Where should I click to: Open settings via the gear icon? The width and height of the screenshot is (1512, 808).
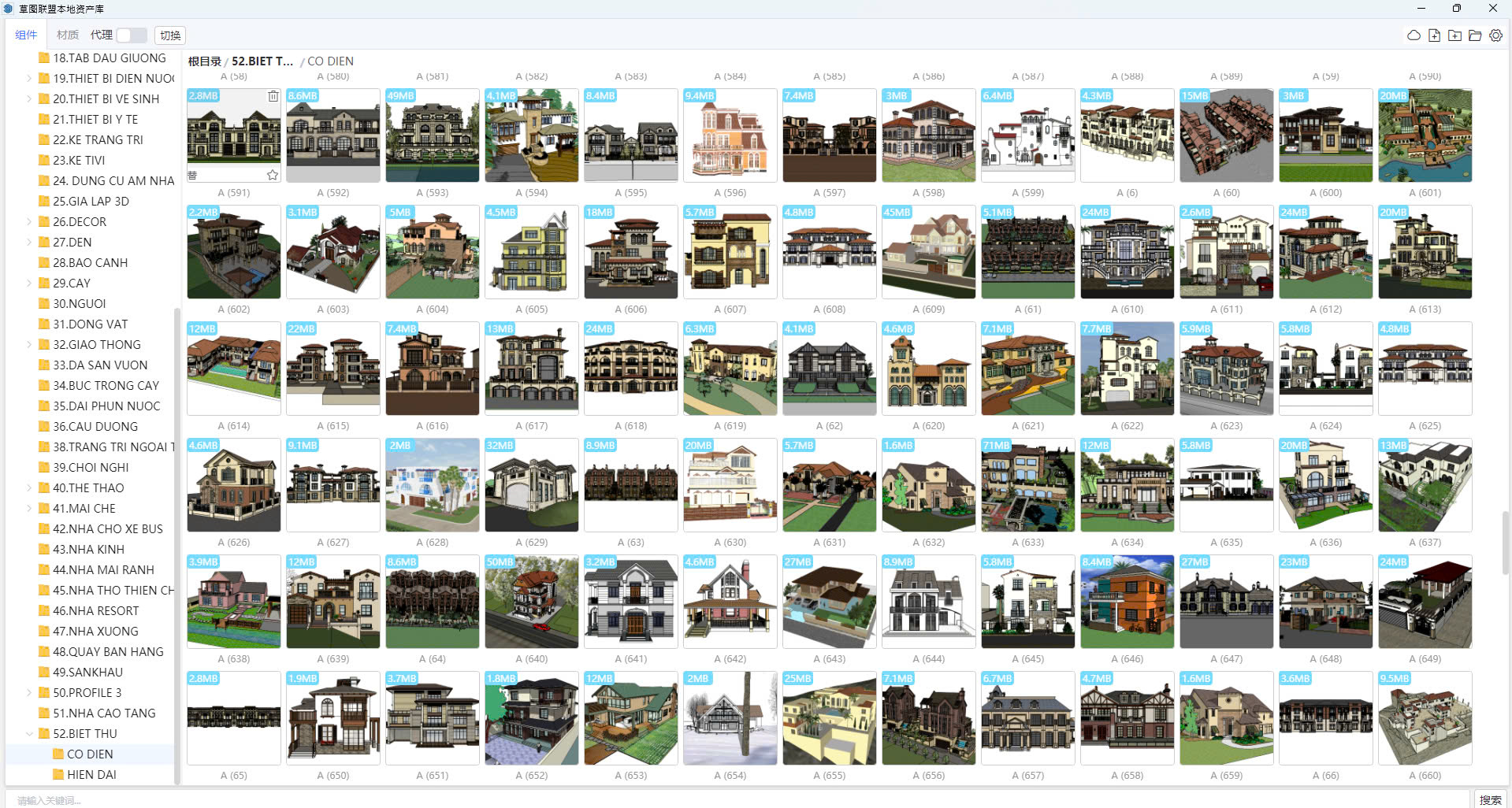1495,35
